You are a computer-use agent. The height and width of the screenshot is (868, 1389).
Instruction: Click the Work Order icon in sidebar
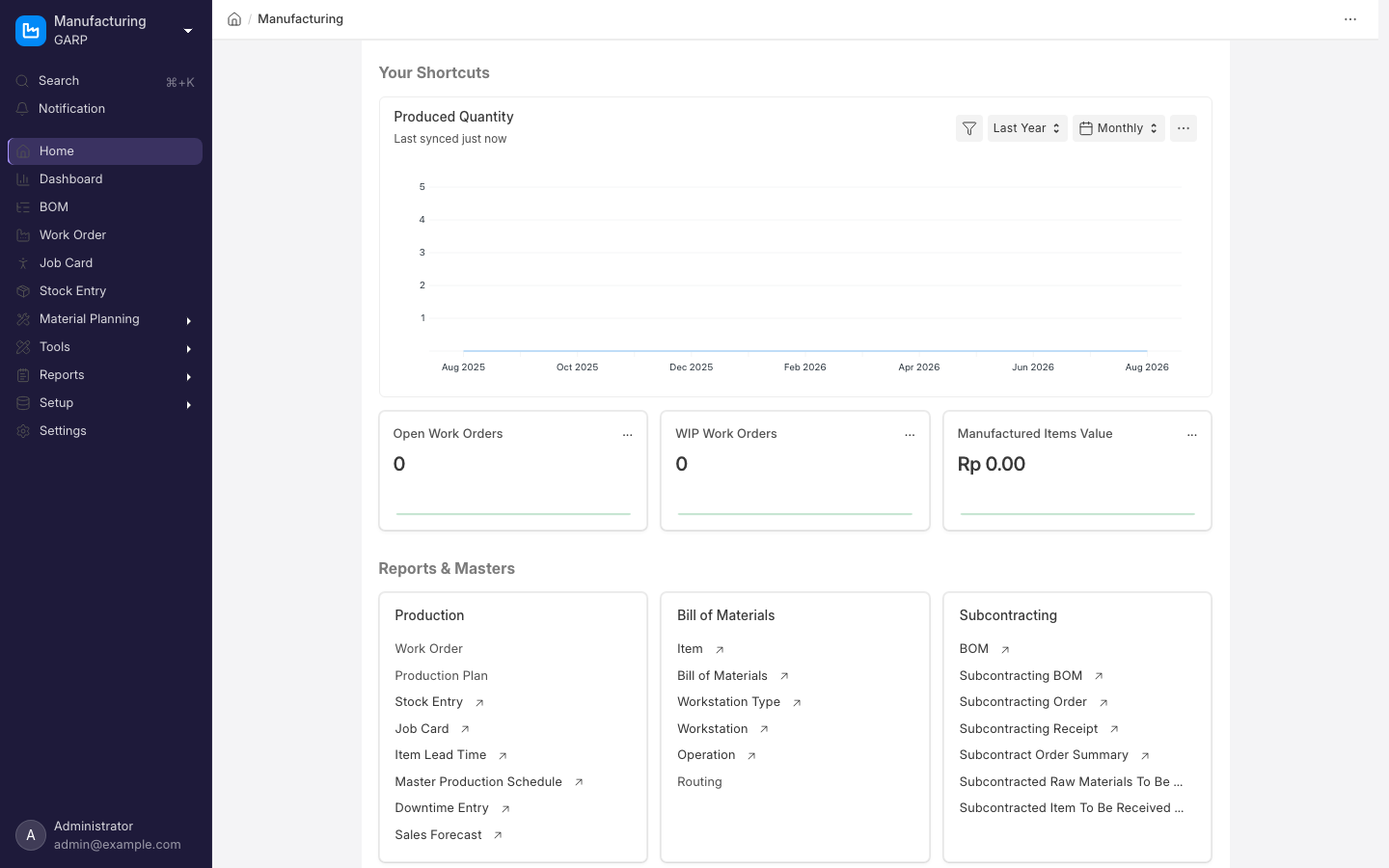[x=23, y=235]
